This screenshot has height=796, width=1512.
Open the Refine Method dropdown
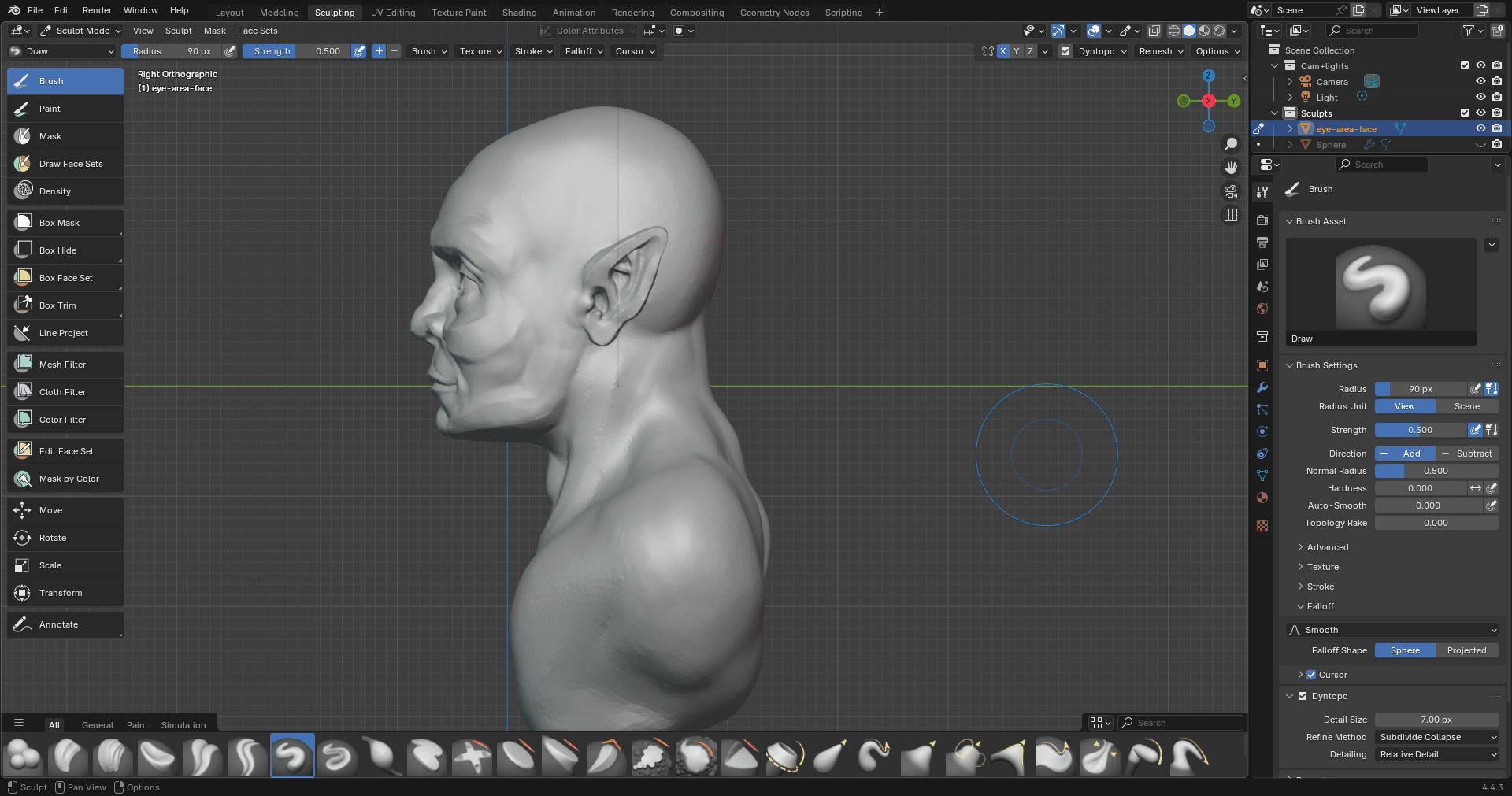(x=1436, y=737)
